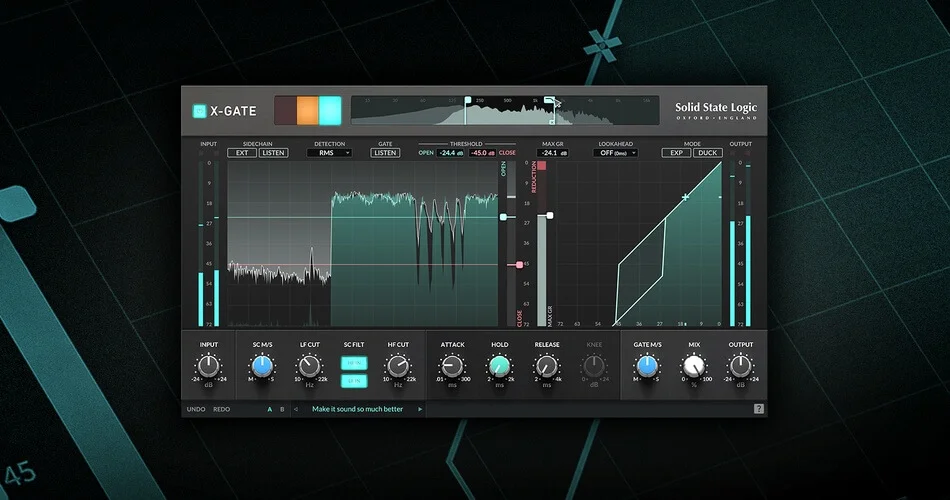
Task: Click the HF CUT knob
Action: pos(398,366)
